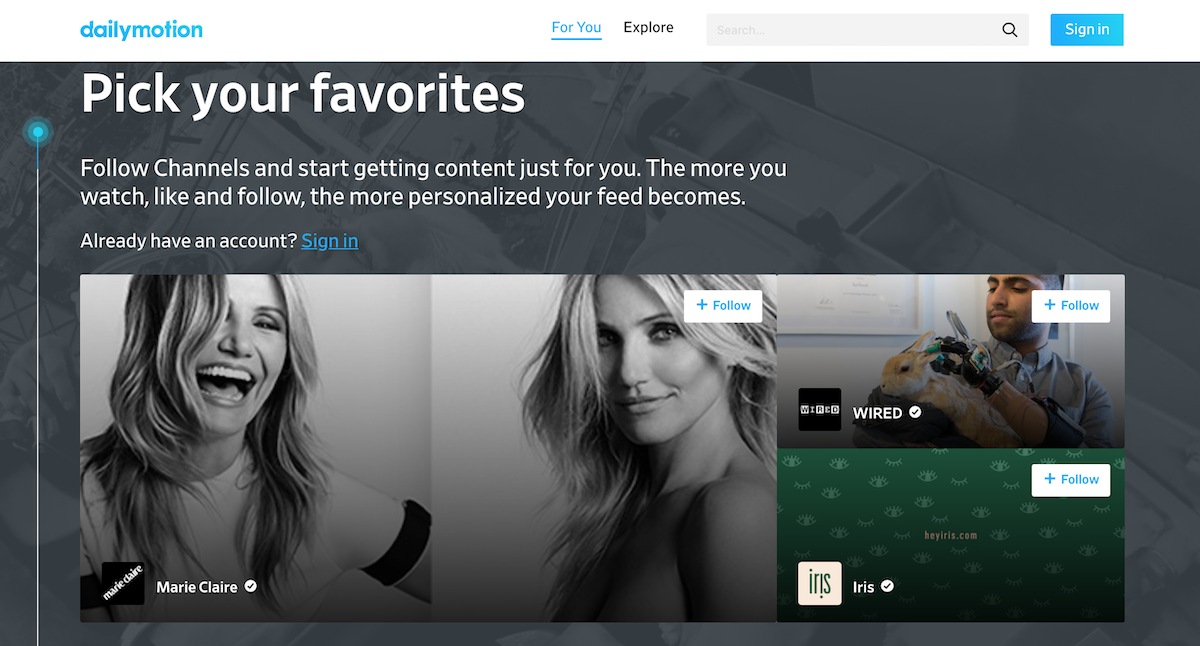Click the Marie Claire channel logo
The image size is (1200, 646).
(123, 584)
